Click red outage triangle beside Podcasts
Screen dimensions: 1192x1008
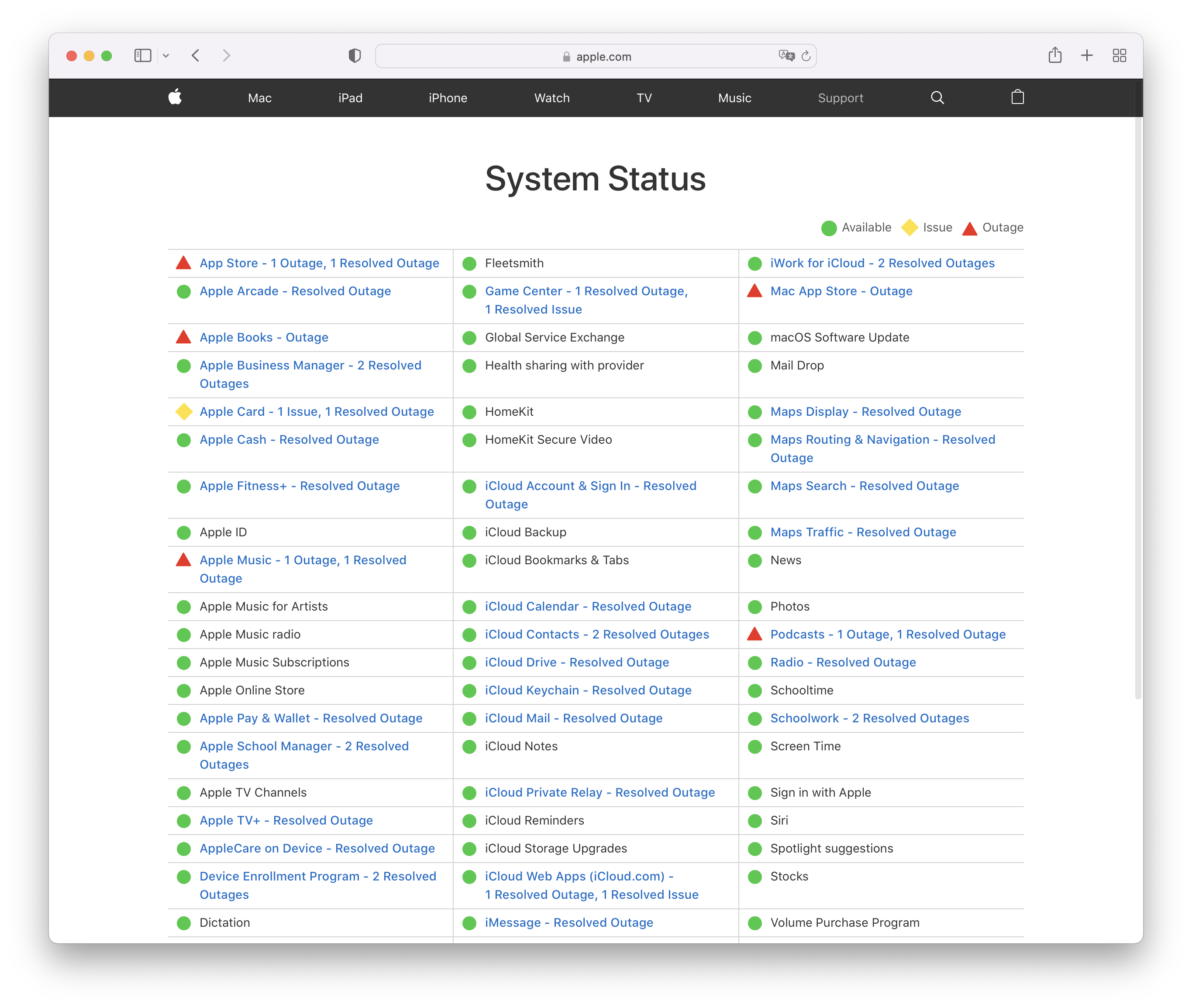pos(754,634)
